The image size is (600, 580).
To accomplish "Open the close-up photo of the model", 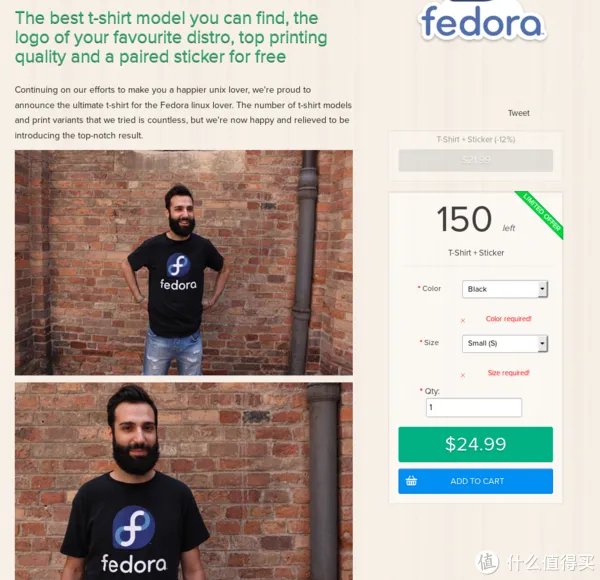I will pos(184,481).
